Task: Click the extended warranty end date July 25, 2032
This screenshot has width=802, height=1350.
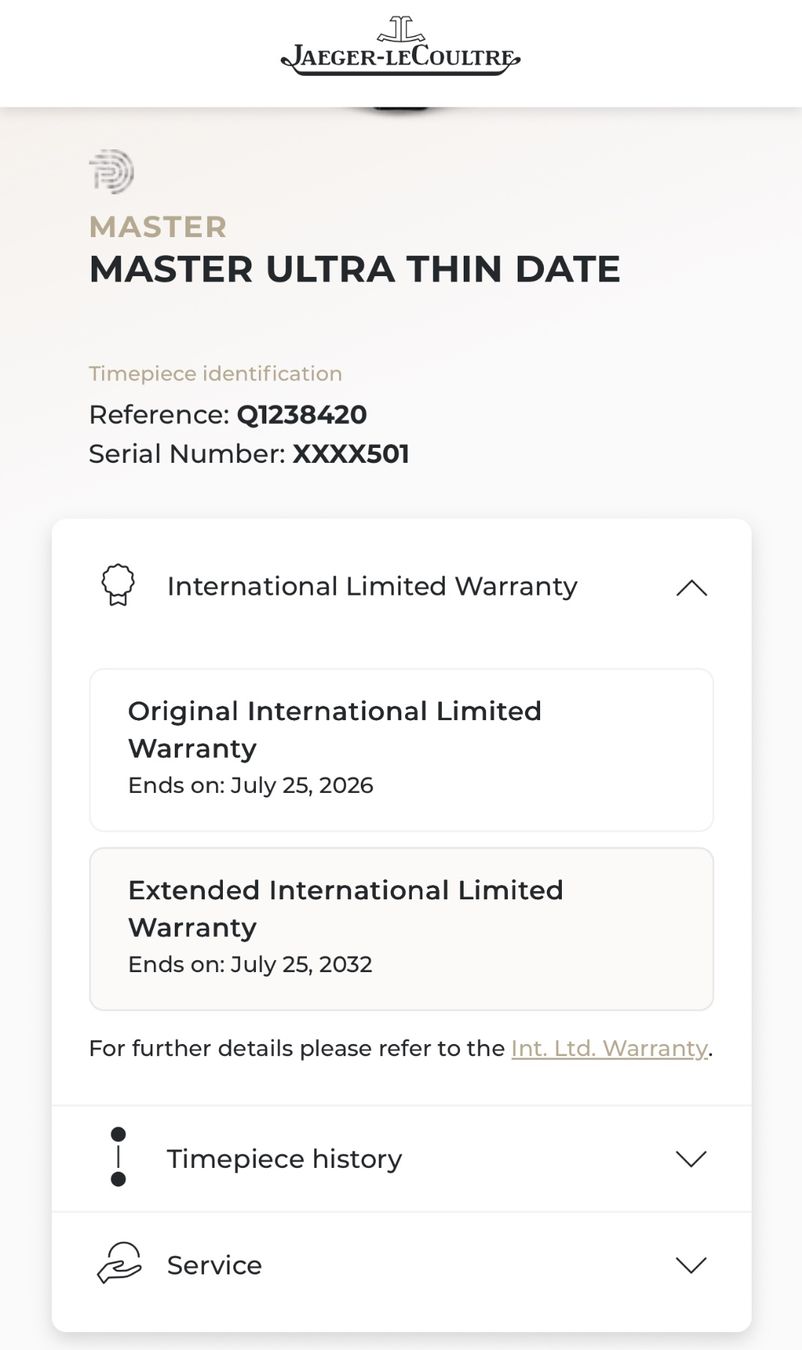Action: 301,965
